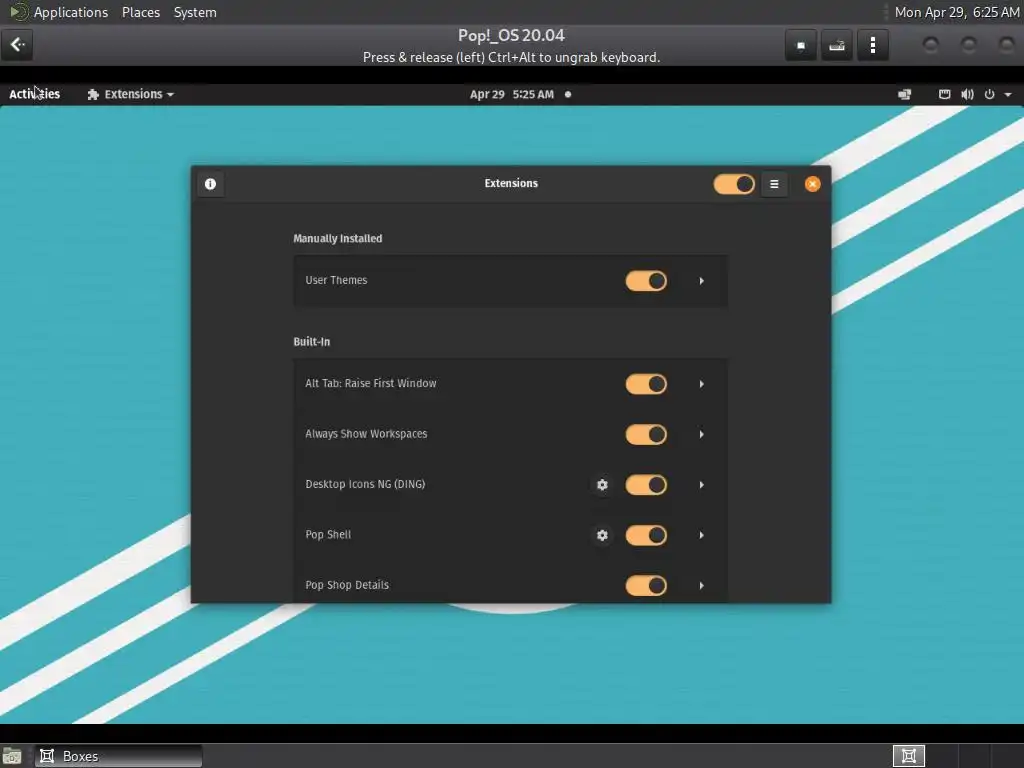
Task: Click the workspace switcher Boxes icon
Action: [x=908, y=756]
